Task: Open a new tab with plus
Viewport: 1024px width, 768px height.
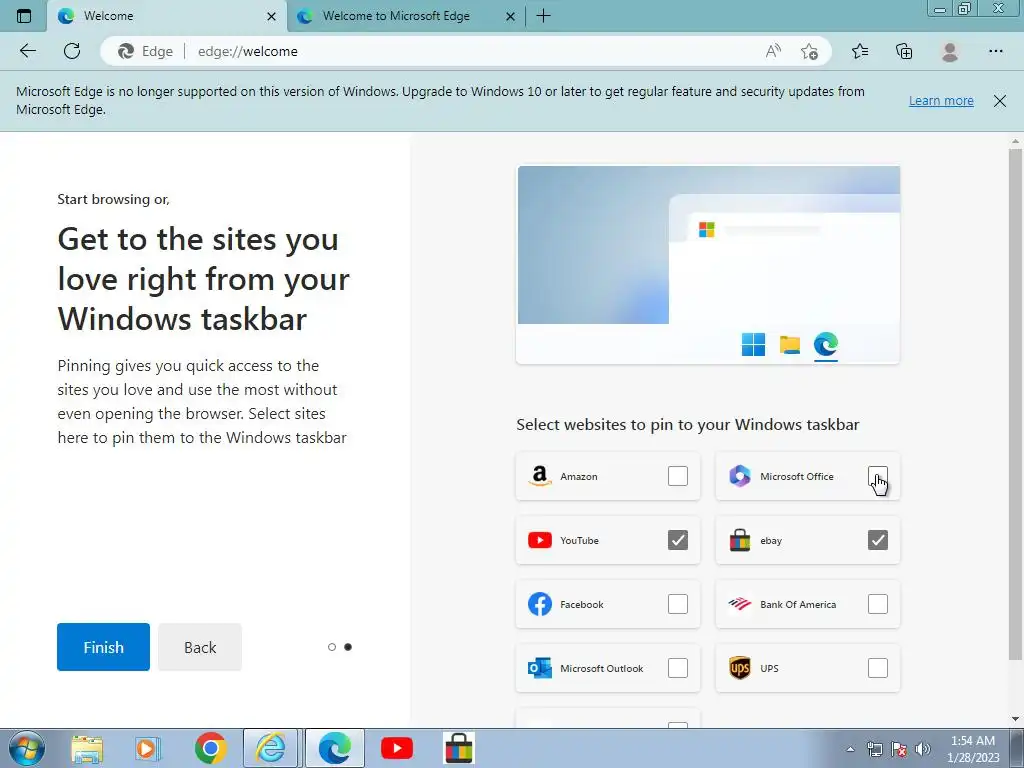Action: [543, 16]
